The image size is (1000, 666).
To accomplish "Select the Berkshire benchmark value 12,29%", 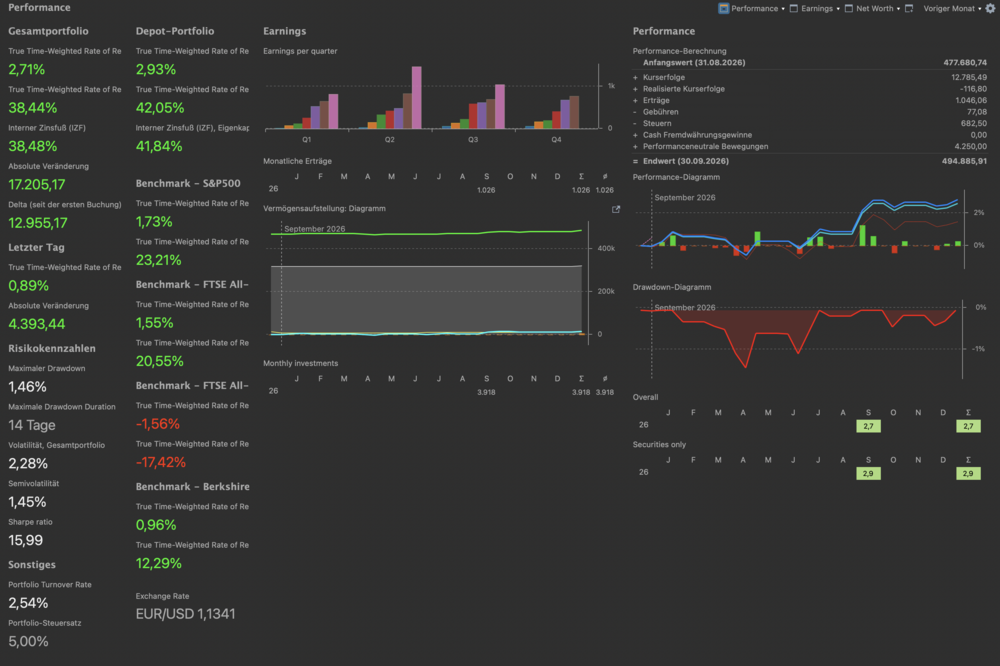I will click(x=159, y=563).
